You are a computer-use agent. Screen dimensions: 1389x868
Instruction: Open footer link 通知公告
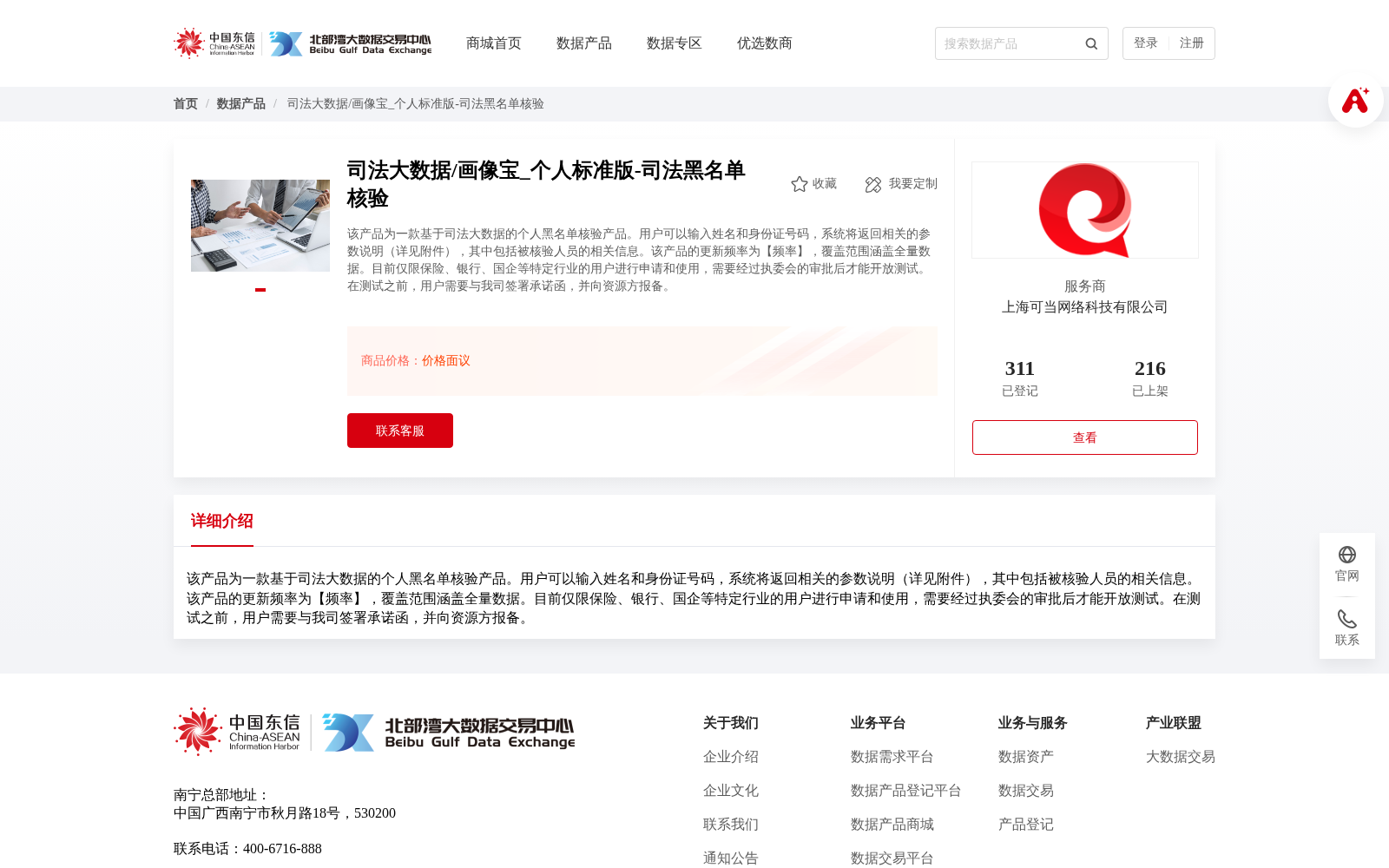point(731,858)
